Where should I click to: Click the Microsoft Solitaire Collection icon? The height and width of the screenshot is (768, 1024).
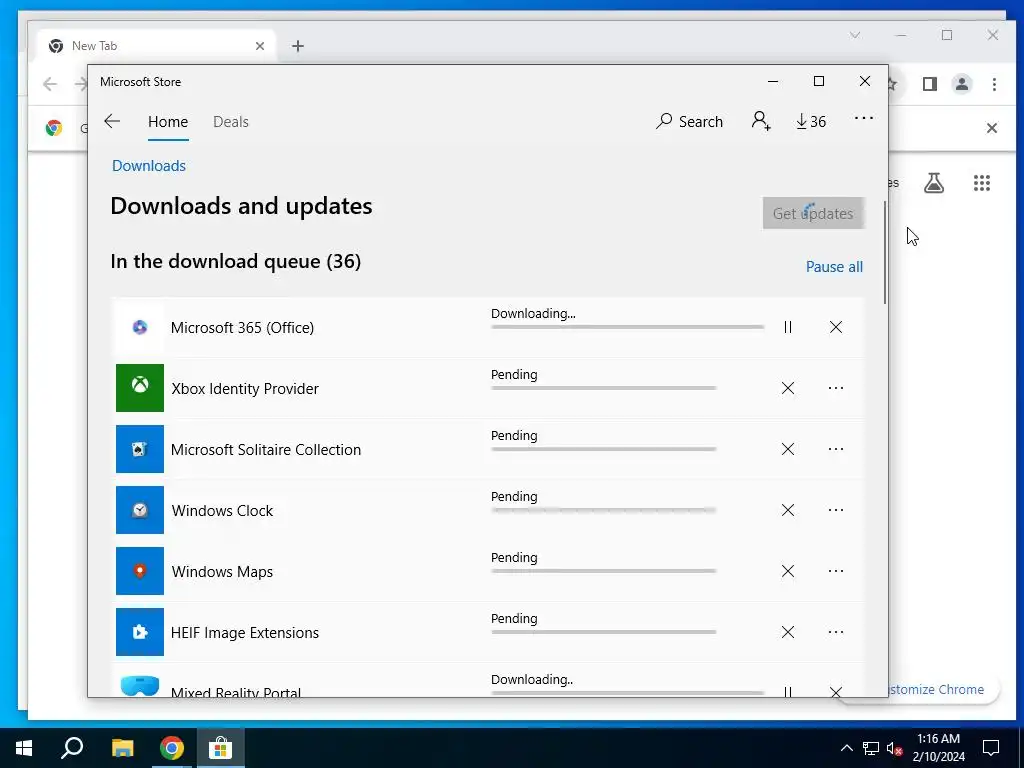[140, 449]
